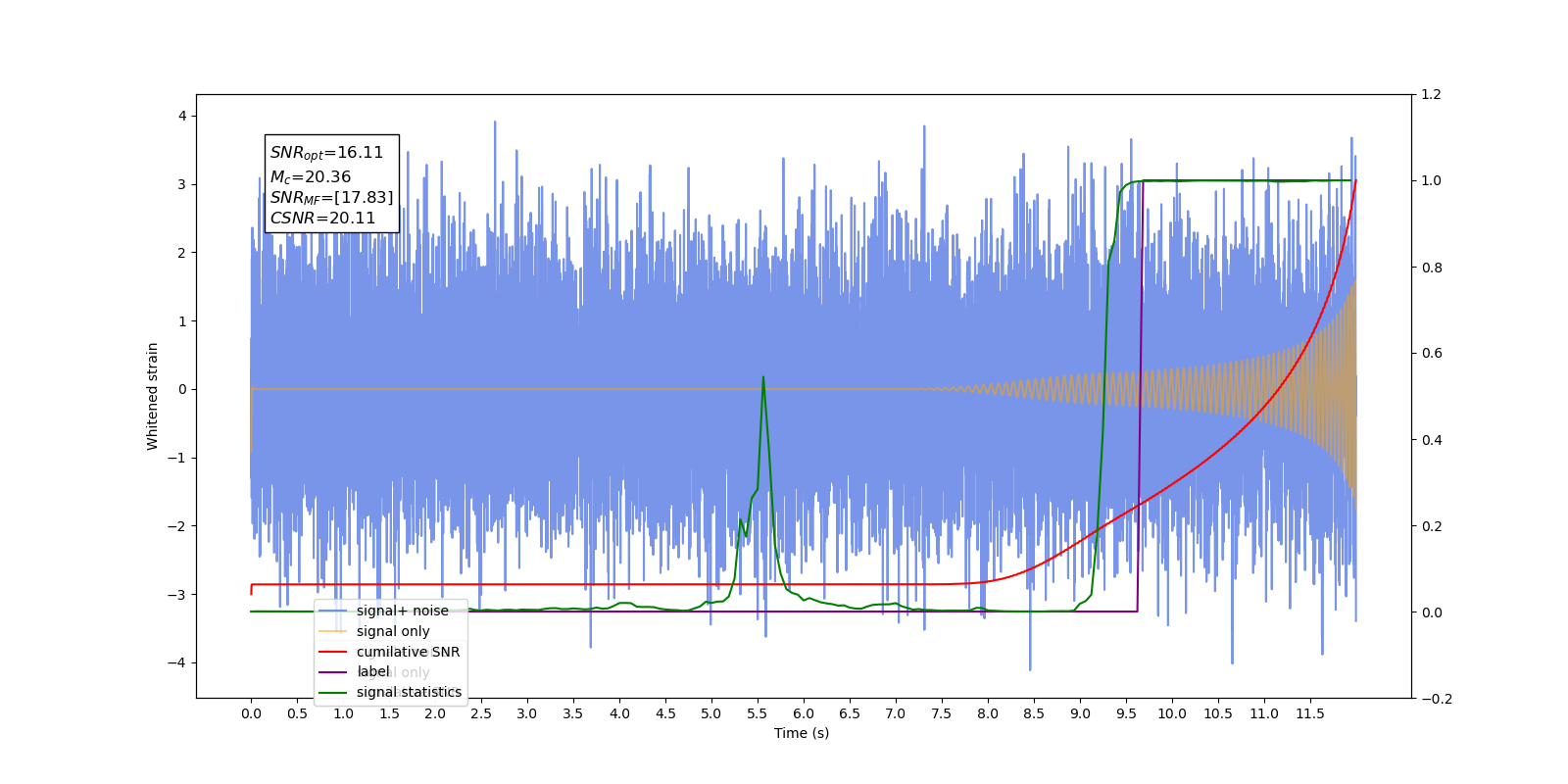Click the green line swatch in legend
Image resolution: width=1568 pixels, height=784 pixels.
(x=333, y=692)
